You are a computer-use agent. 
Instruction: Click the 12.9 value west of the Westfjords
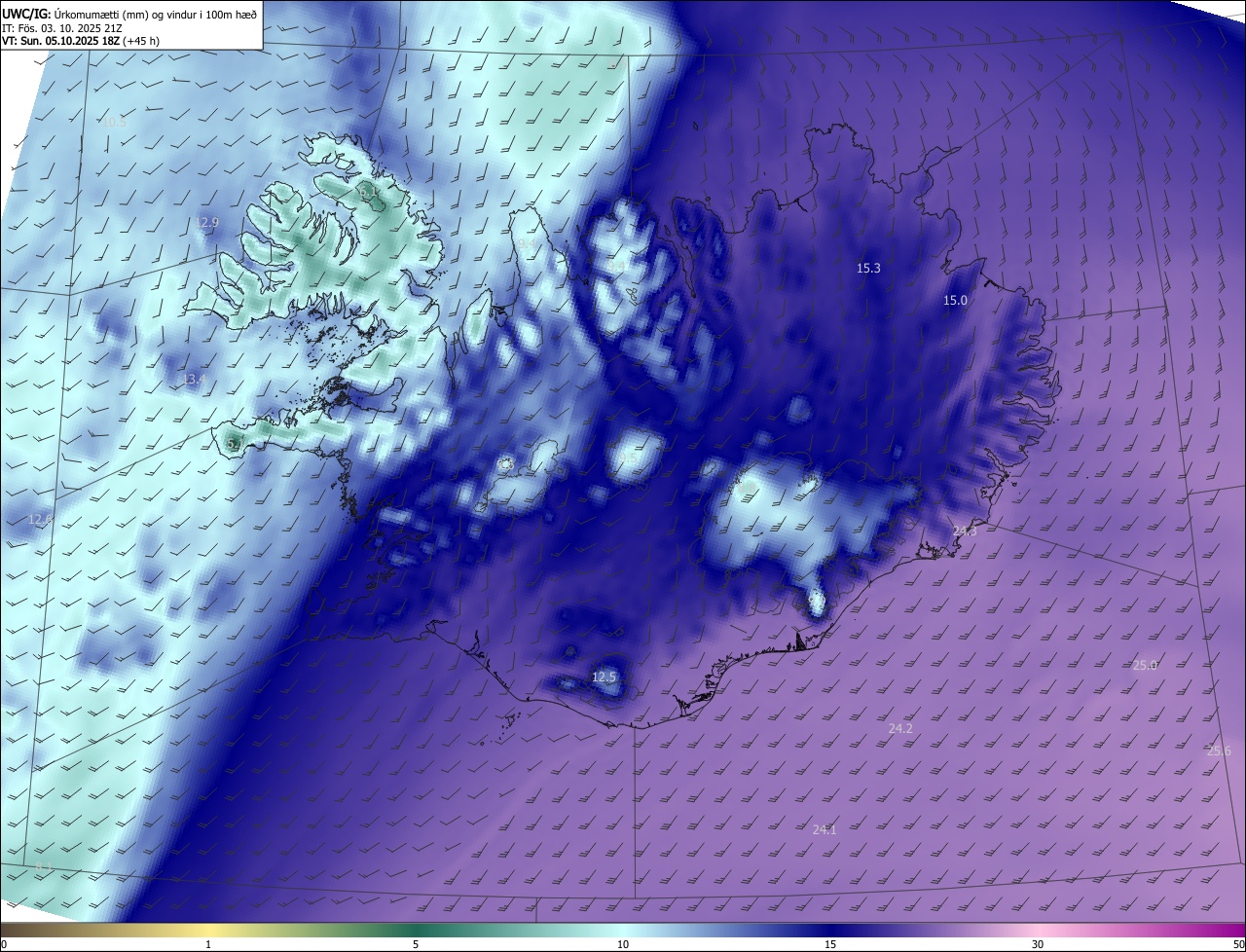(206, 222)
